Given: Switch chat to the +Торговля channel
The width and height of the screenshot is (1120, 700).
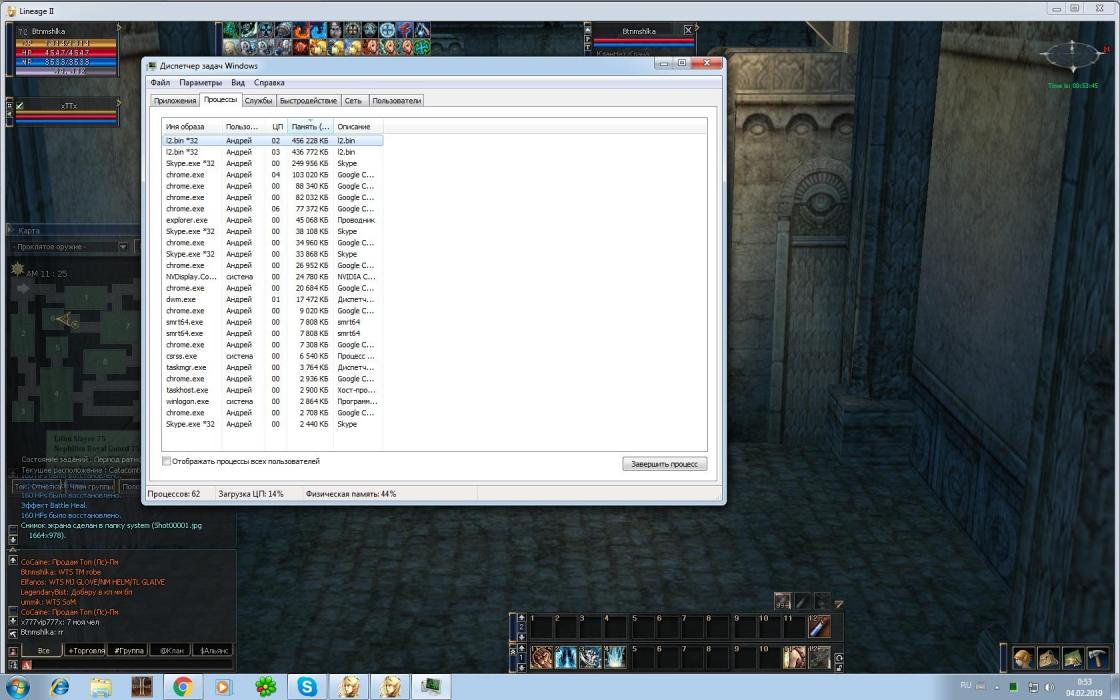Looking at the screenshot, I should pyautogui.click(x=86, y=650).
